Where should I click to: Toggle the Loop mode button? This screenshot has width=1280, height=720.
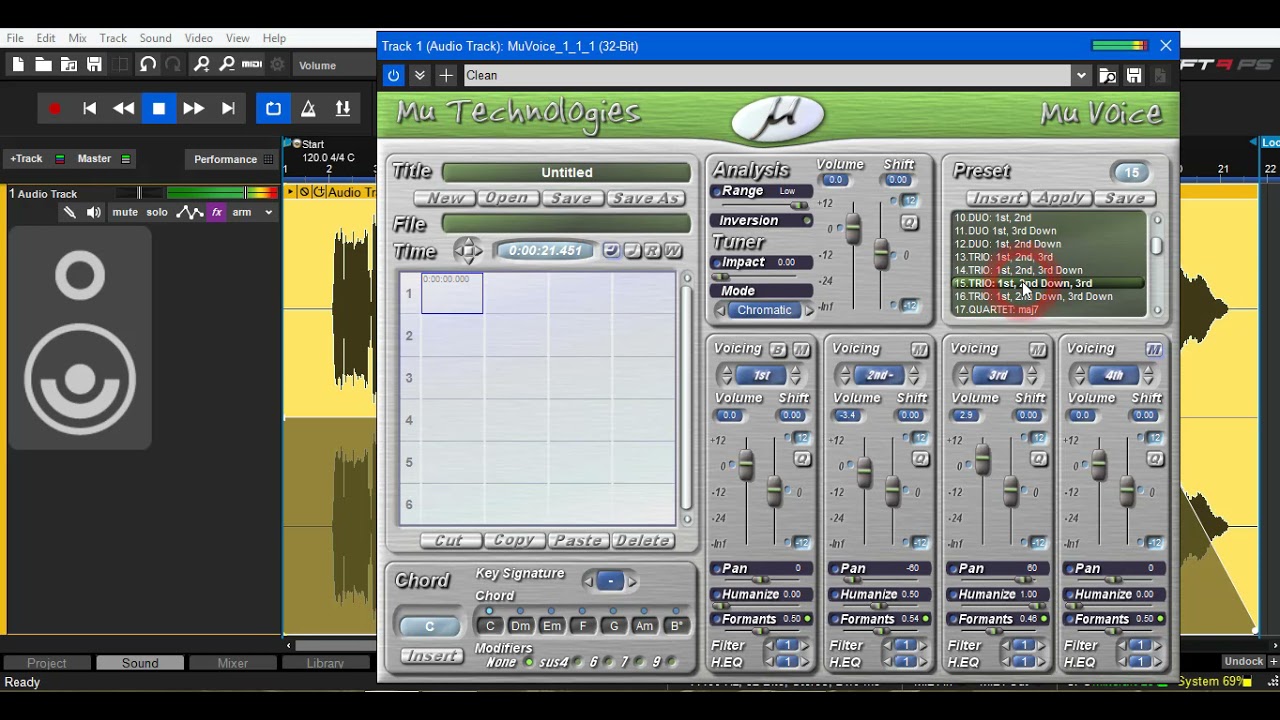click(x=274, y=108)
